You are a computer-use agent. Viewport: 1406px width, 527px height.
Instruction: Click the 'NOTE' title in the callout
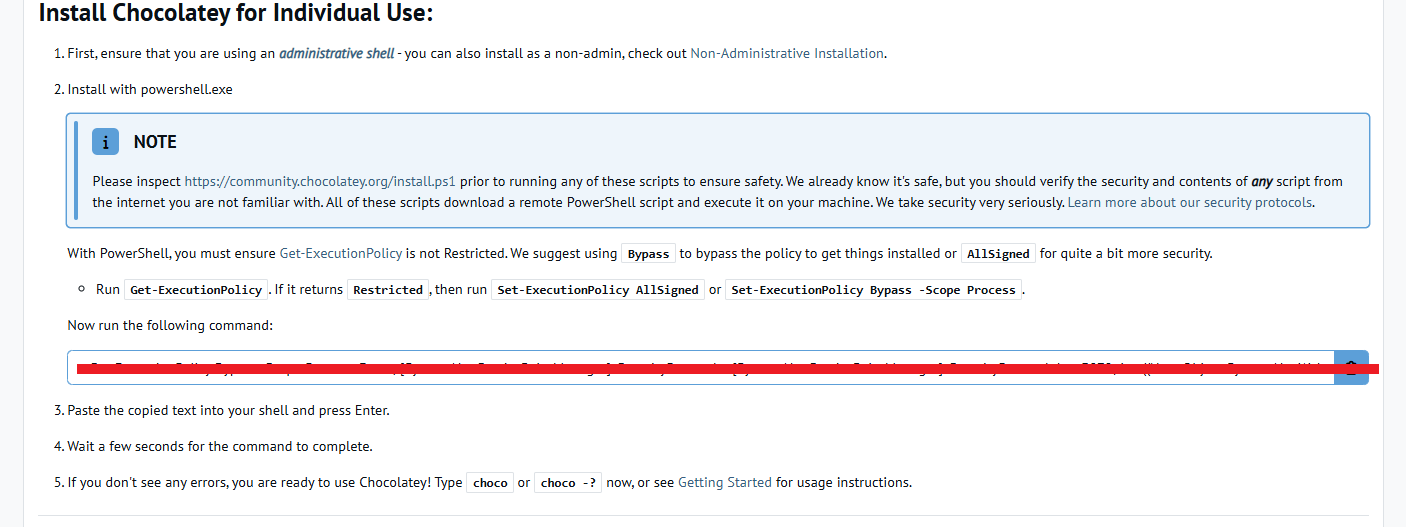click(x=155, y=142)
